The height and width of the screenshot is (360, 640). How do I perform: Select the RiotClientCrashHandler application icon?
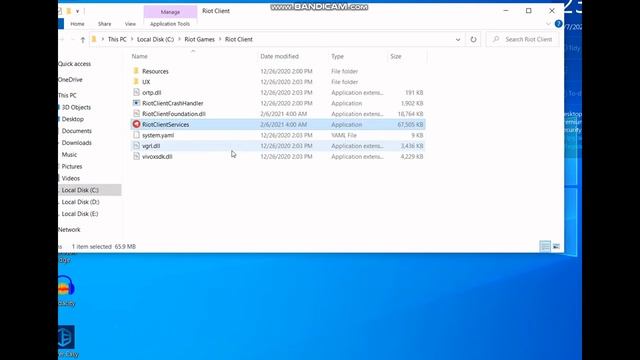[x=136, y=103]
